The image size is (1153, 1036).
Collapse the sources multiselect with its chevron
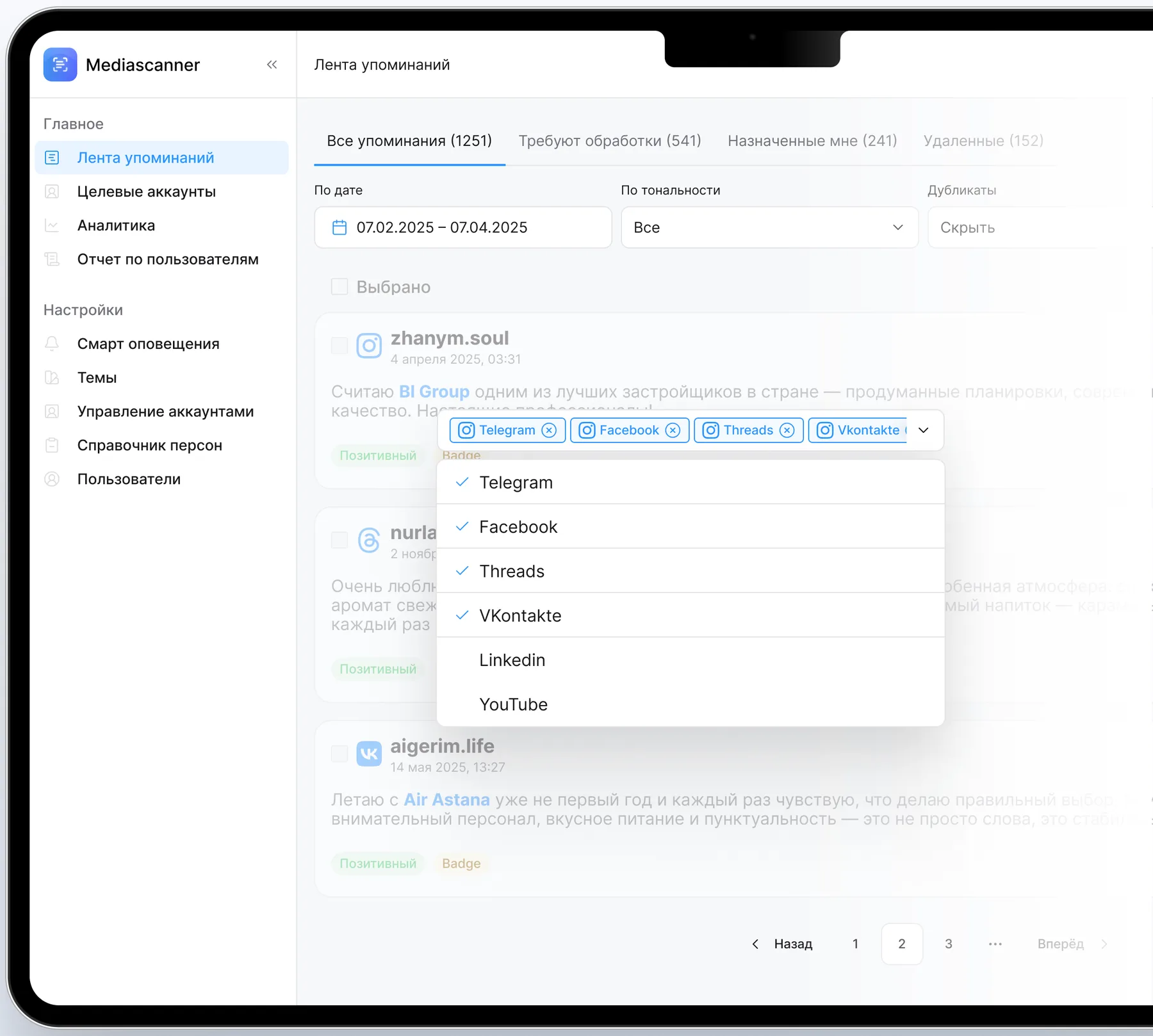(924, 430)
